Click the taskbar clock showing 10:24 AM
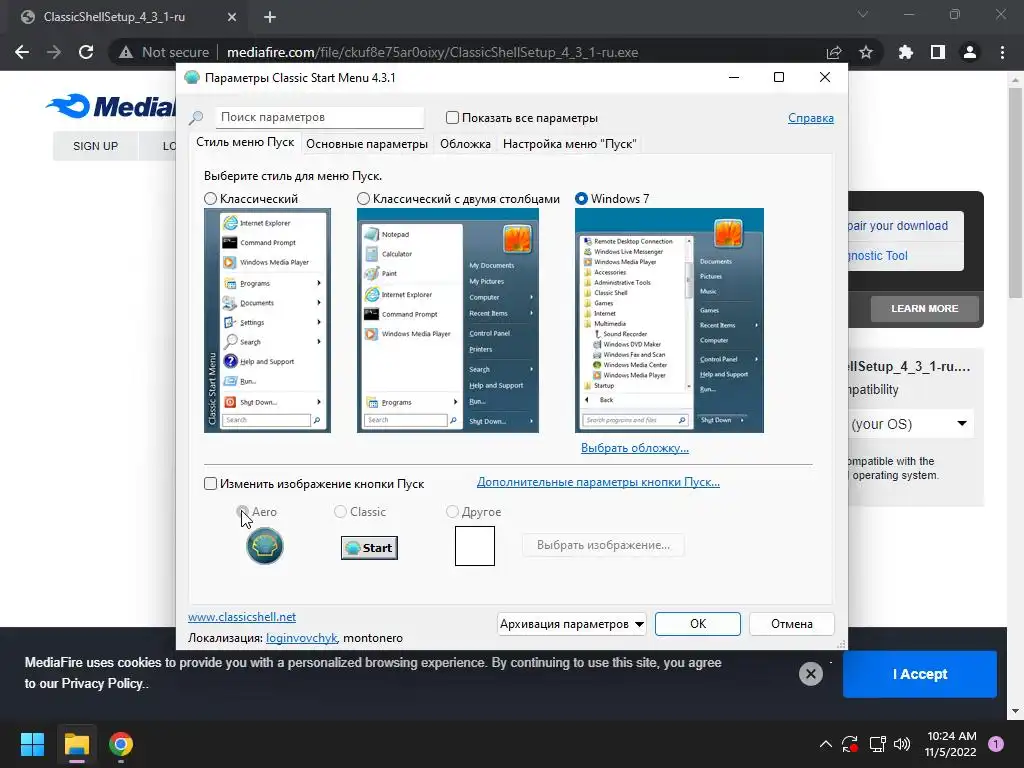Image resolution: width=1024 pixels, height=768 pixels. click(x=951, y=744)
